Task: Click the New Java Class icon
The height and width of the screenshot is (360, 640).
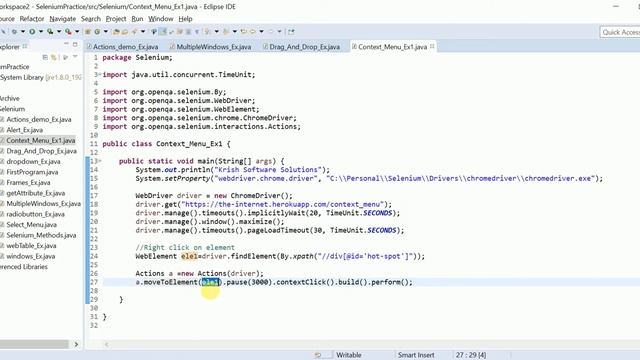Action: point(97,31)
